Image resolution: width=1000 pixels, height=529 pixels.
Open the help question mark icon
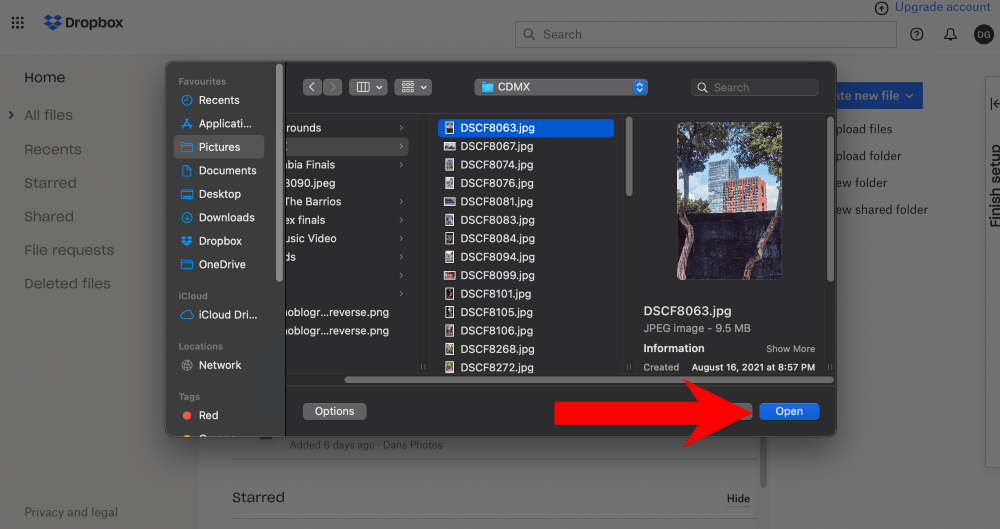pos(916,34)
